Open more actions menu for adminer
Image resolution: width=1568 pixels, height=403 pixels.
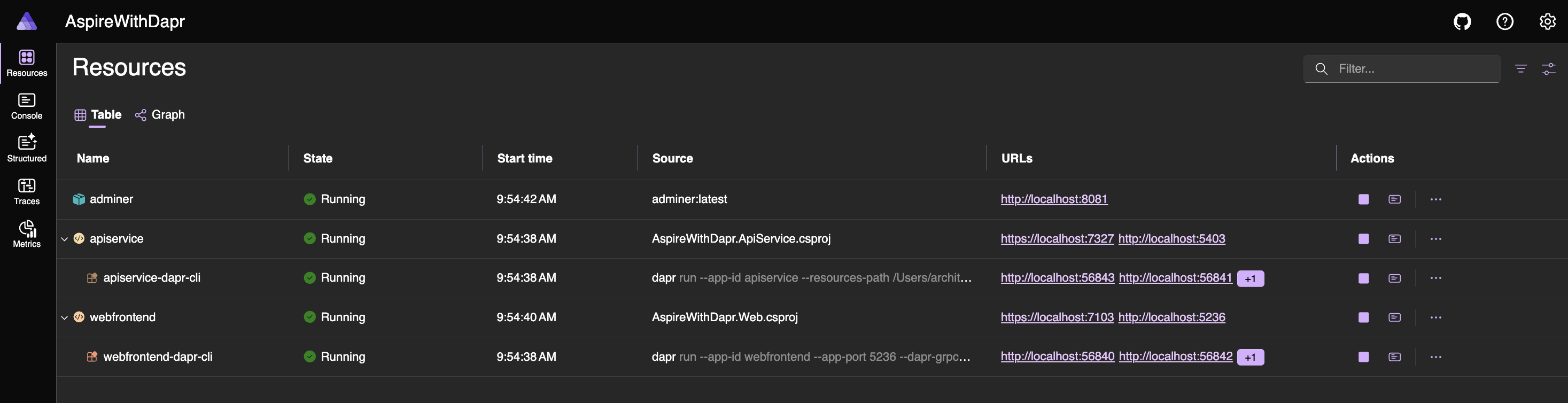1436,199
